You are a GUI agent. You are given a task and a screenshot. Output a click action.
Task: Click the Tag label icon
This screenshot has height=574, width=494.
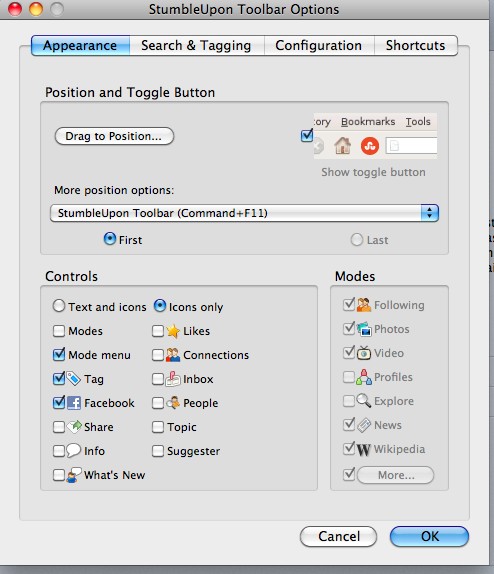[x=74, y=379]
